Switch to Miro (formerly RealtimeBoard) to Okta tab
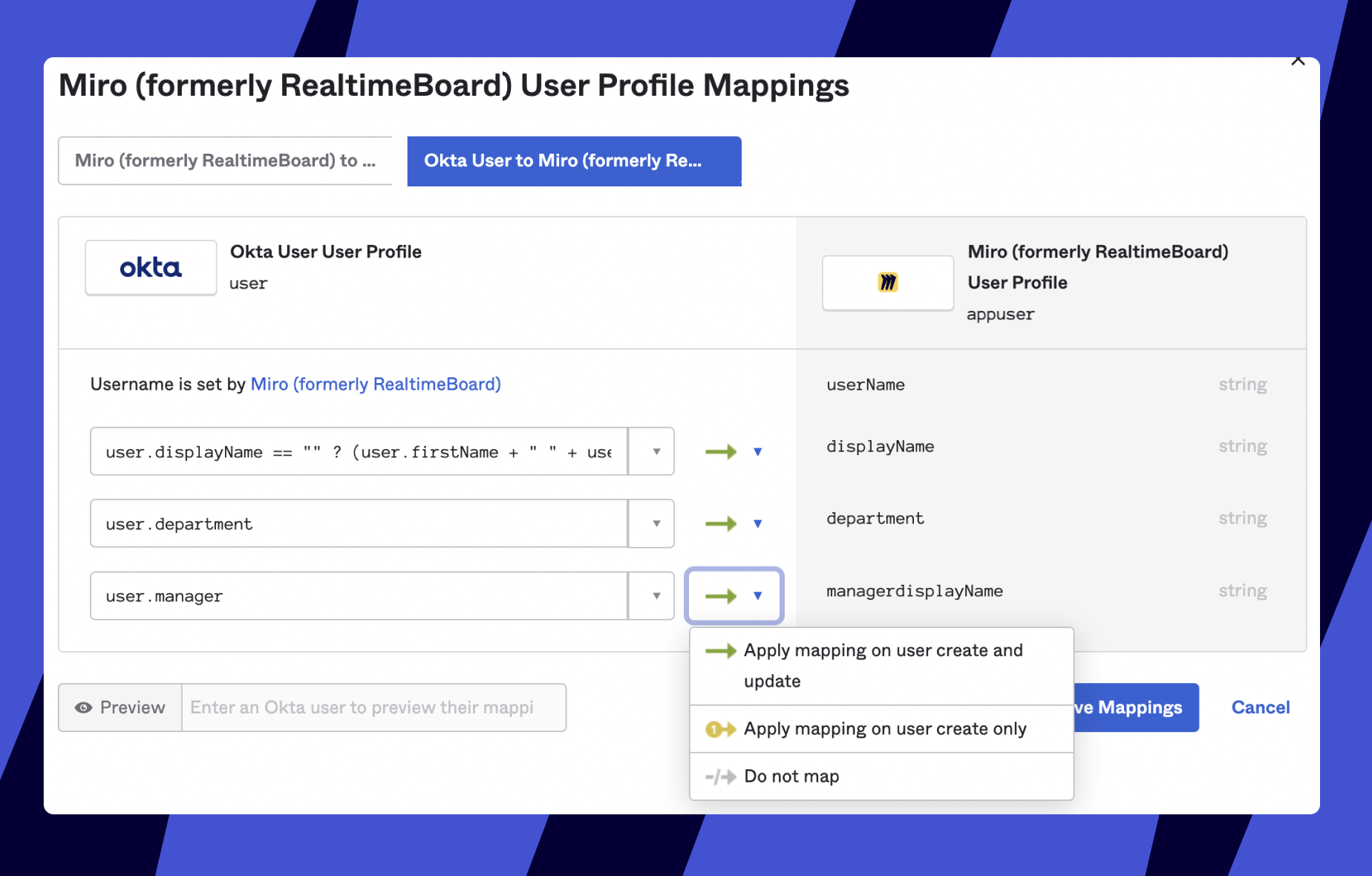The height and width of the screenshot is (876, 1372). (225, 160)
